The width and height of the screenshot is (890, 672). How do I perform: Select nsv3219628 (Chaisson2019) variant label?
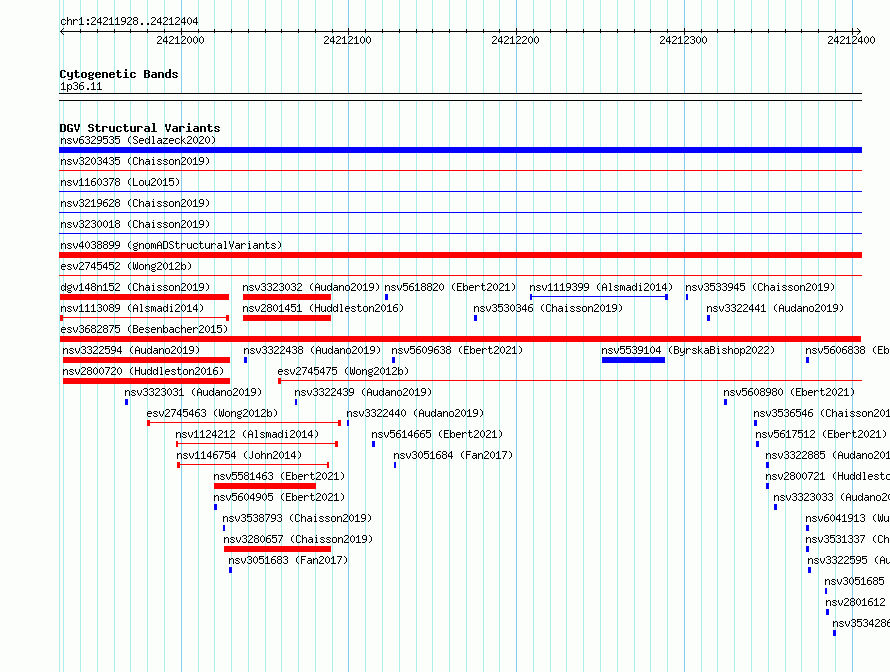(x=135, y=203)
